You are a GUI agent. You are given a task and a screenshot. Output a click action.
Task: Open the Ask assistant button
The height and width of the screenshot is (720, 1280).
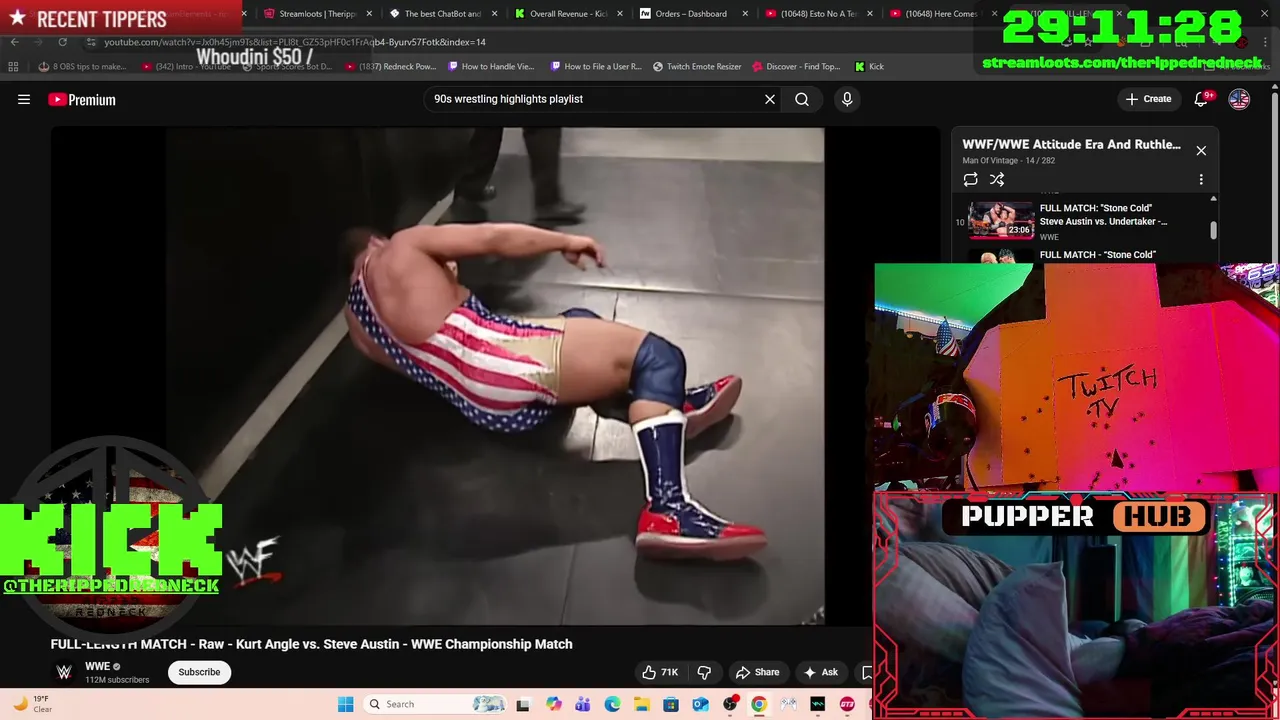point(820,672)
